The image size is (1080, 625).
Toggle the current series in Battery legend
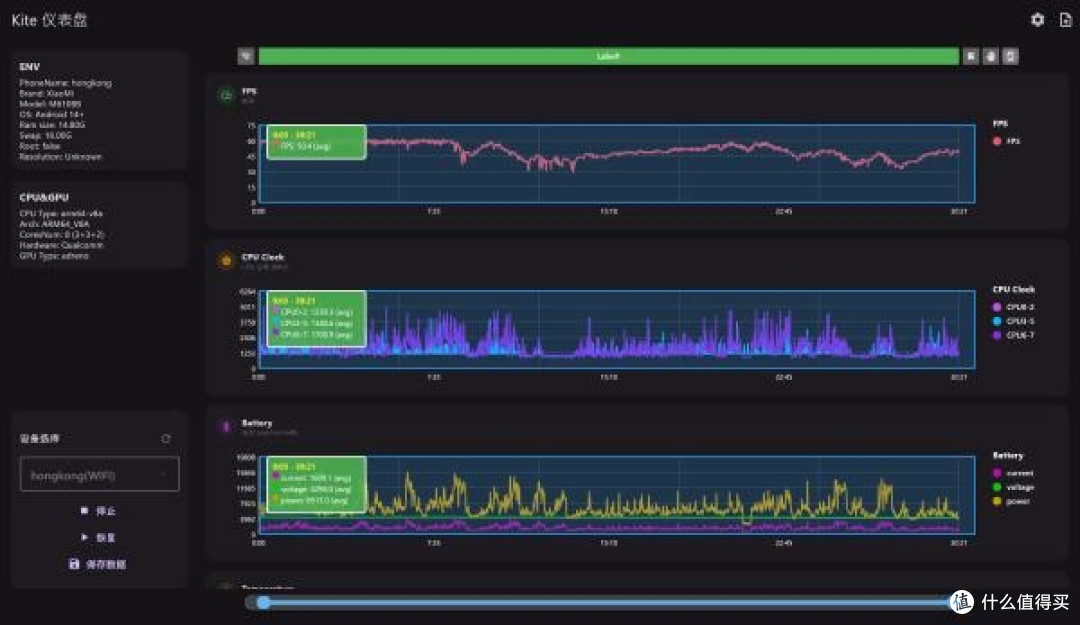(x=1013, y=473)
